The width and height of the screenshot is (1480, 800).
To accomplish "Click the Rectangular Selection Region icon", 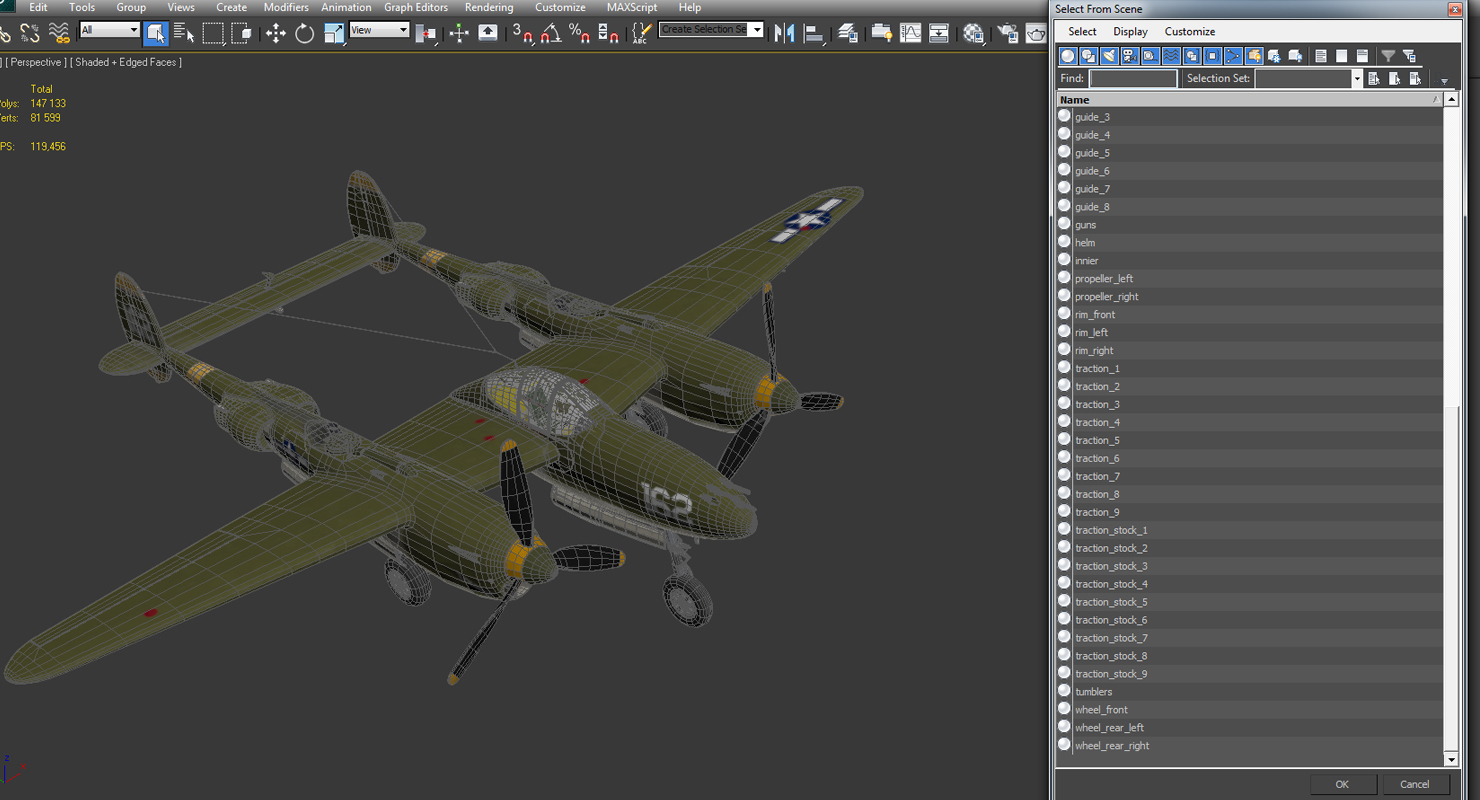I will coord(213,33).
